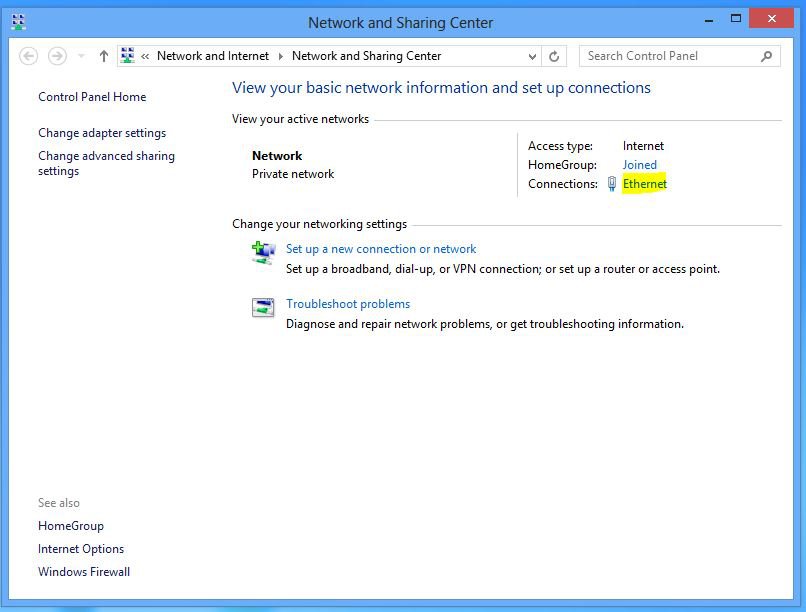This screenshot has width=806, height=612.
Task: Go up one level with up arrow
Action: 104,56
